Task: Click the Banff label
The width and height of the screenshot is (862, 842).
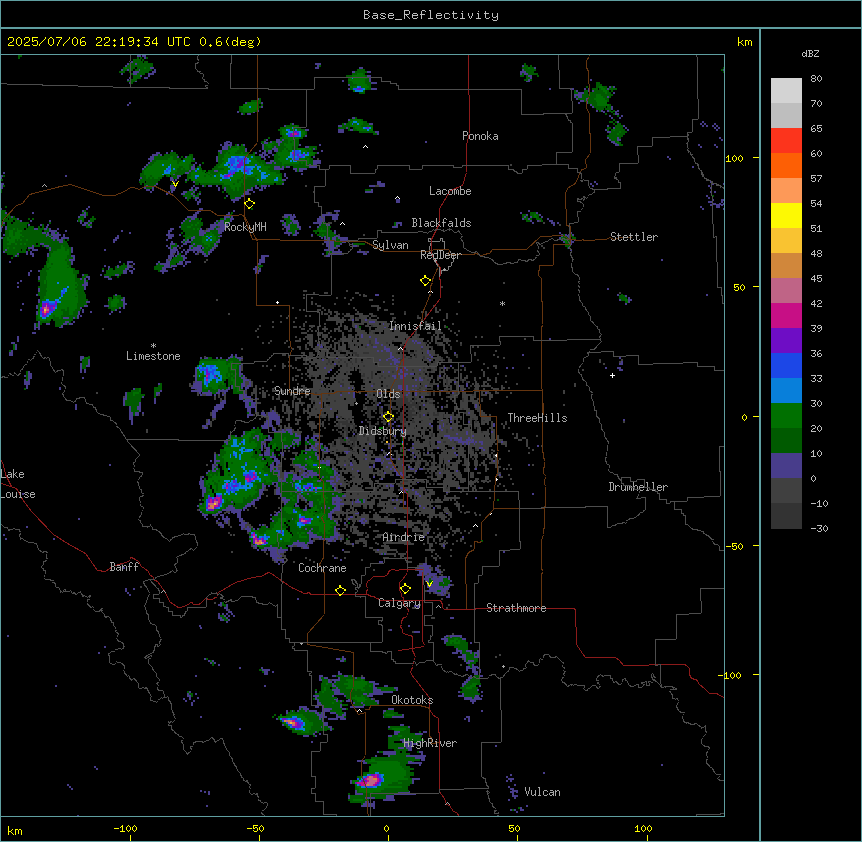Action: pyautogui.click(x=124, y=567)
